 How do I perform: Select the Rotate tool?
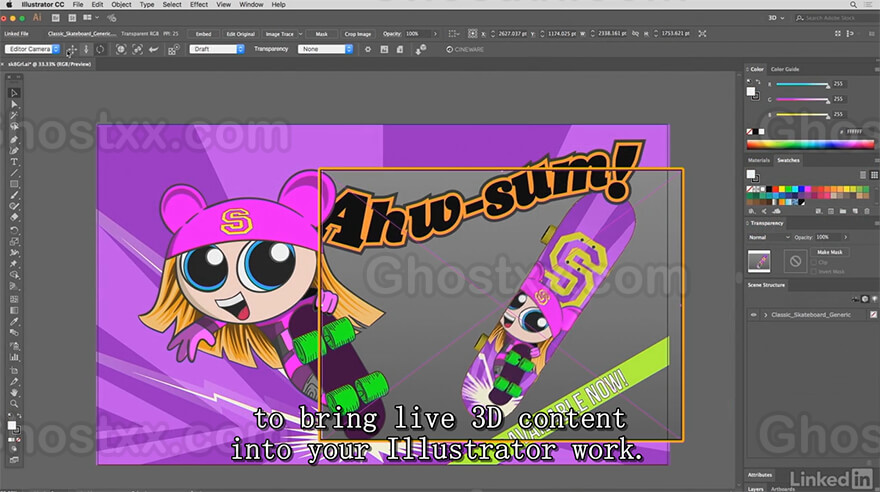[x=14, y=230]
